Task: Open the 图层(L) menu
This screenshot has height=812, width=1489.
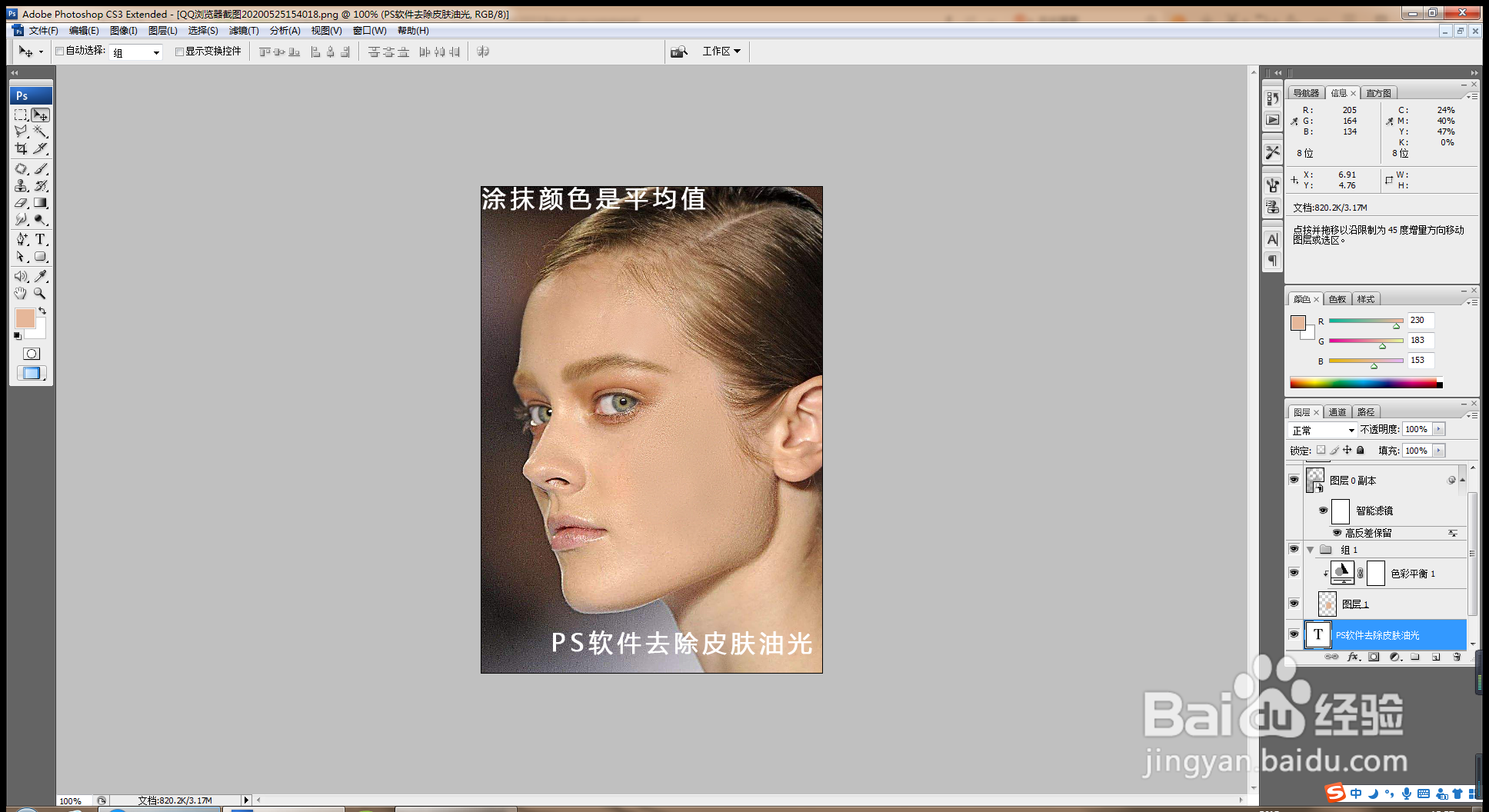Action: coord(162,31)
